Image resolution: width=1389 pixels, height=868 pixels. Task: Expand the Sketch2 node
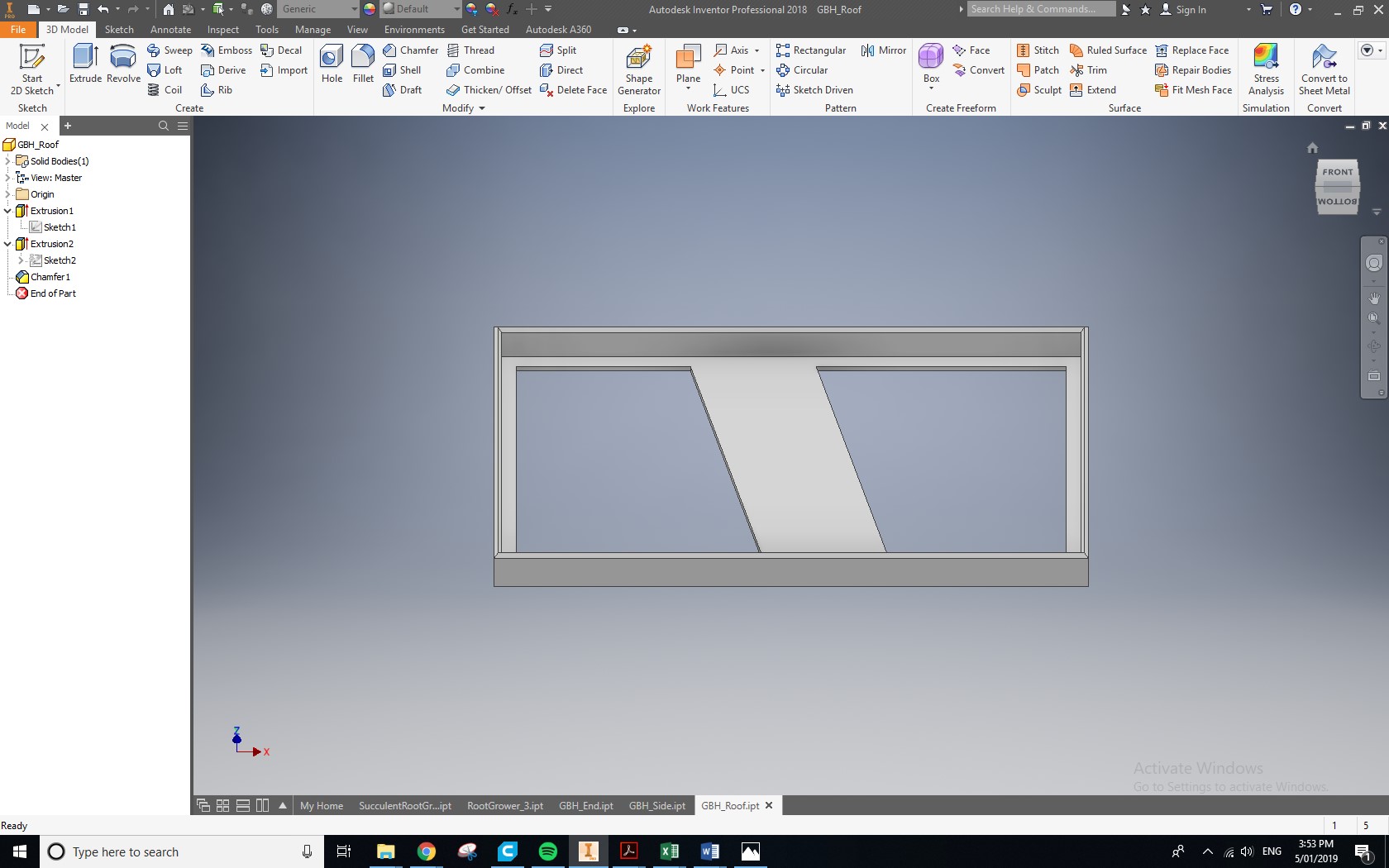(21, 260)
